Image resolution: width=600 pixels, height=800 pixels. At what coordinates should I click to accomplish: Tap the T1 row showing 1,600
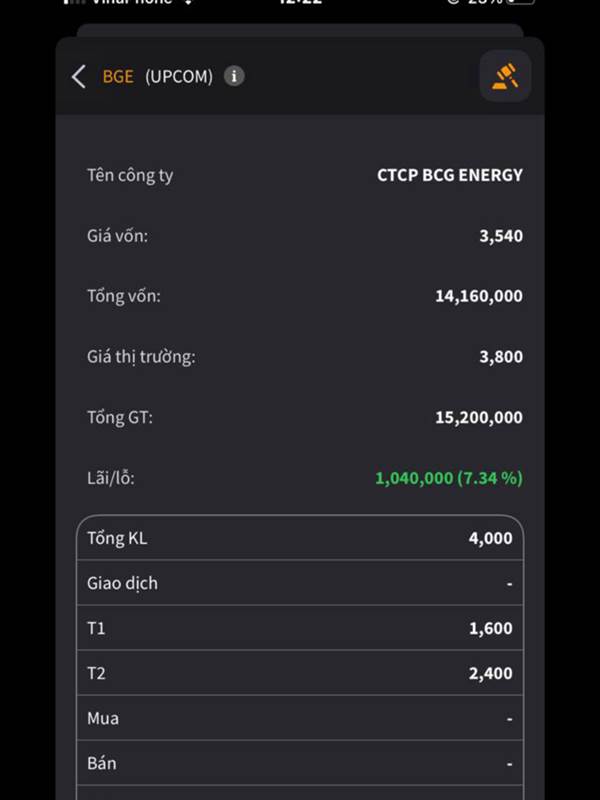click(300, 628)
